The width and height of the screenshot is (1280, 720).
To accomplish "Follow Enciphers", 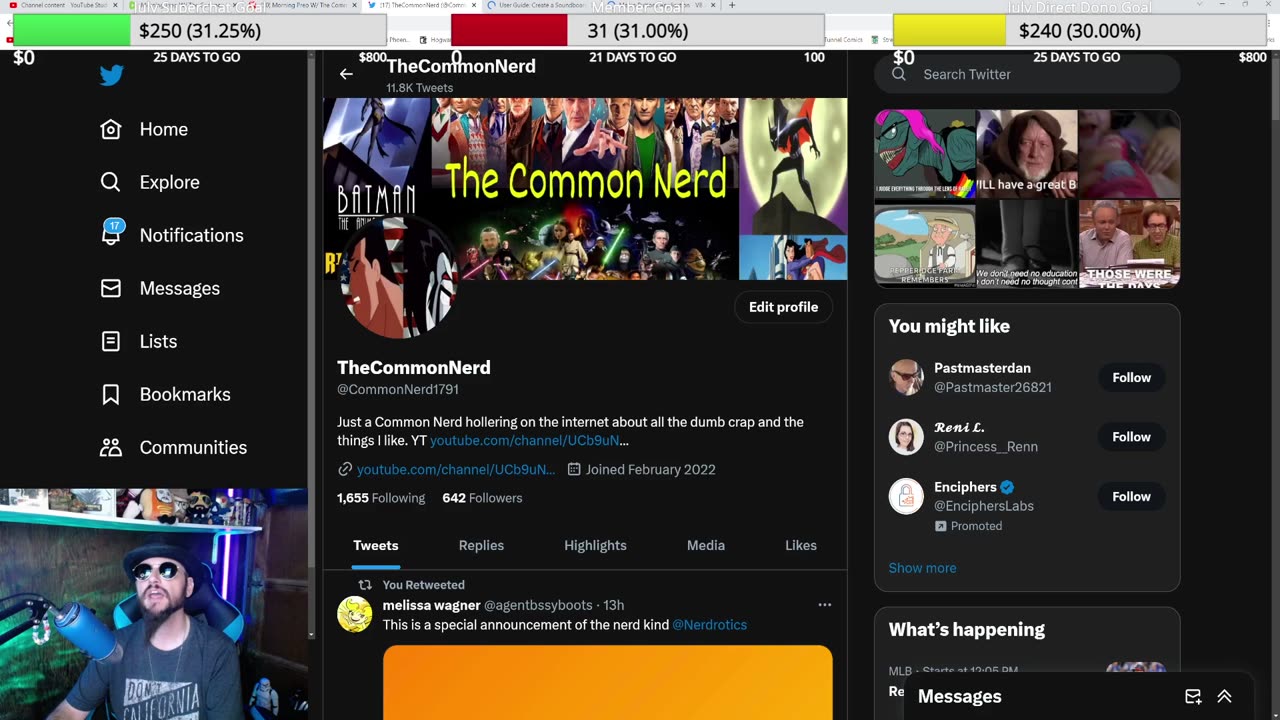I will (1132, 496).
